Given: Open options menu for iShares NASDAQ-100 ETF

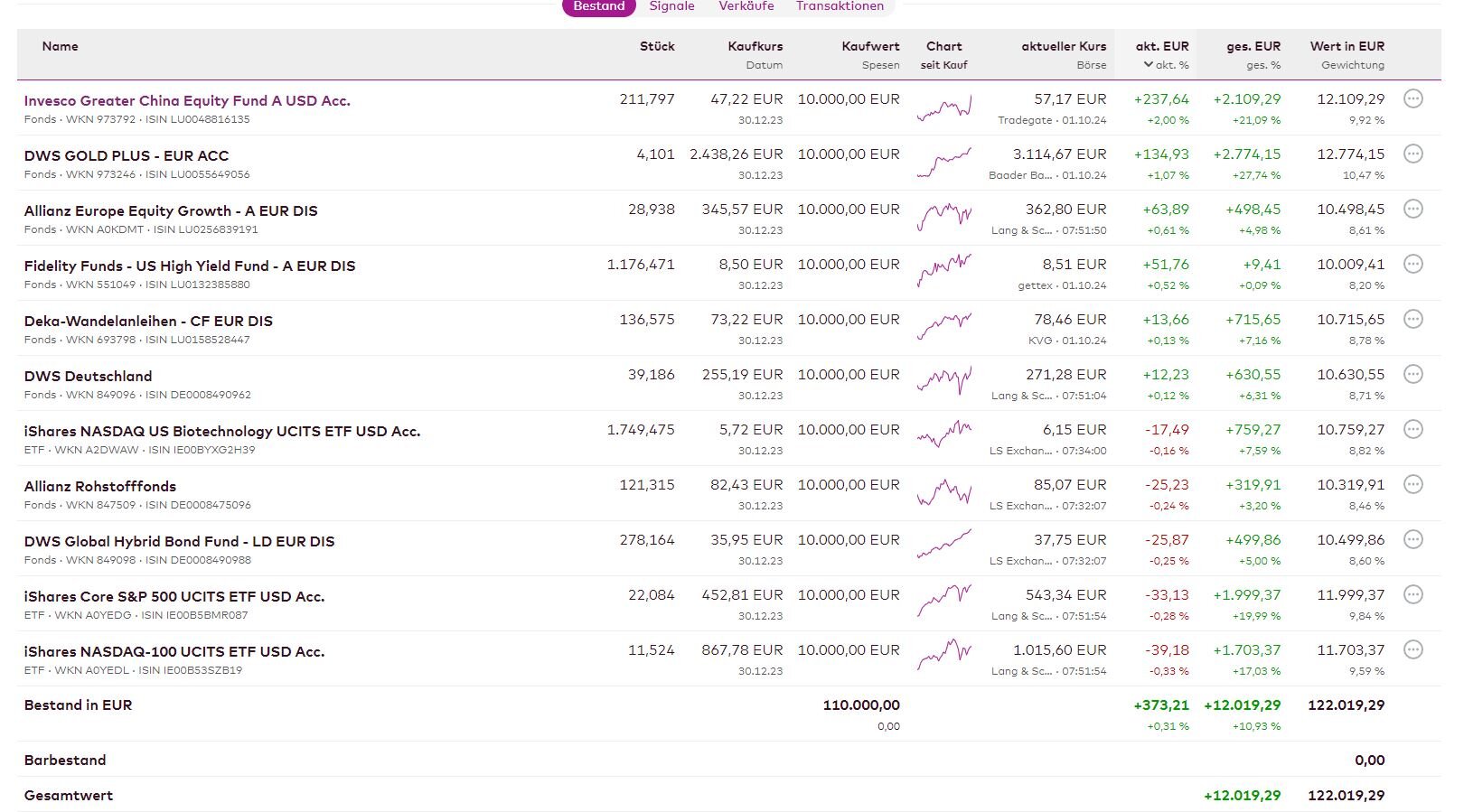Looking at the screenshot, I should coord(1413,650).
